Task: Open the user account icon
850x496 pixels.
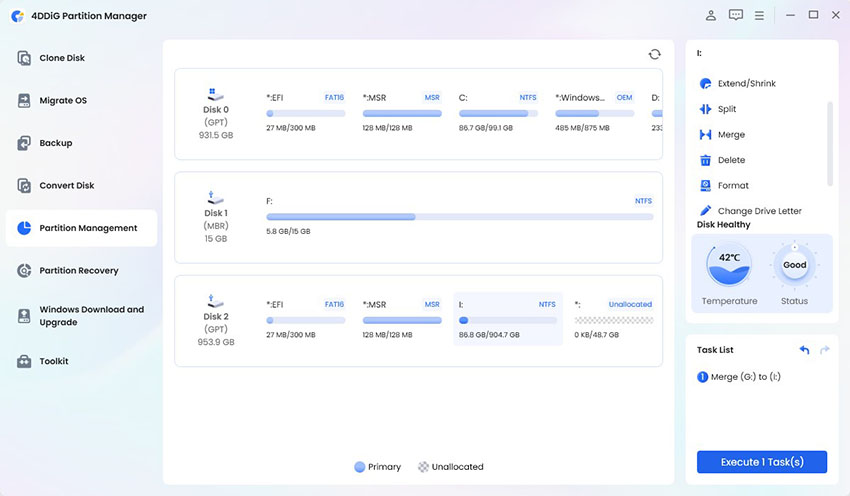Action: [710, 15]
